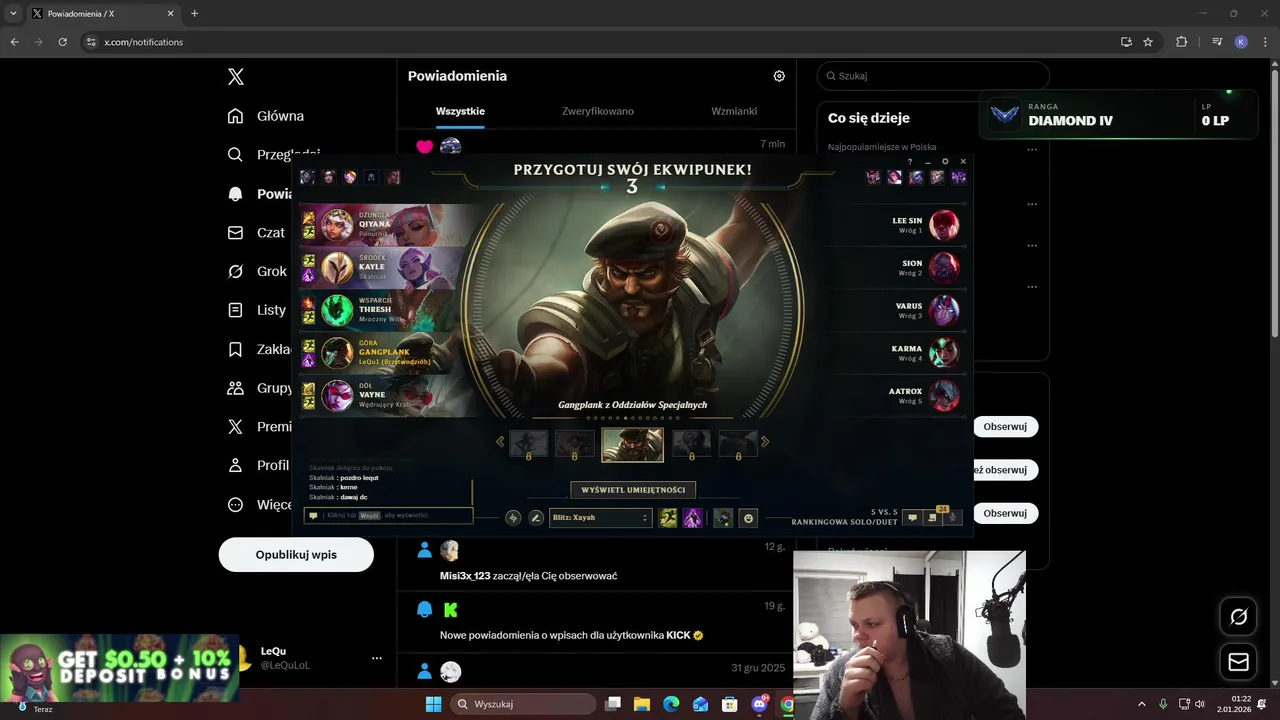Click the Szukaj search field on X
This screenshot has width=1280, height=720.
tap(933, 76)
